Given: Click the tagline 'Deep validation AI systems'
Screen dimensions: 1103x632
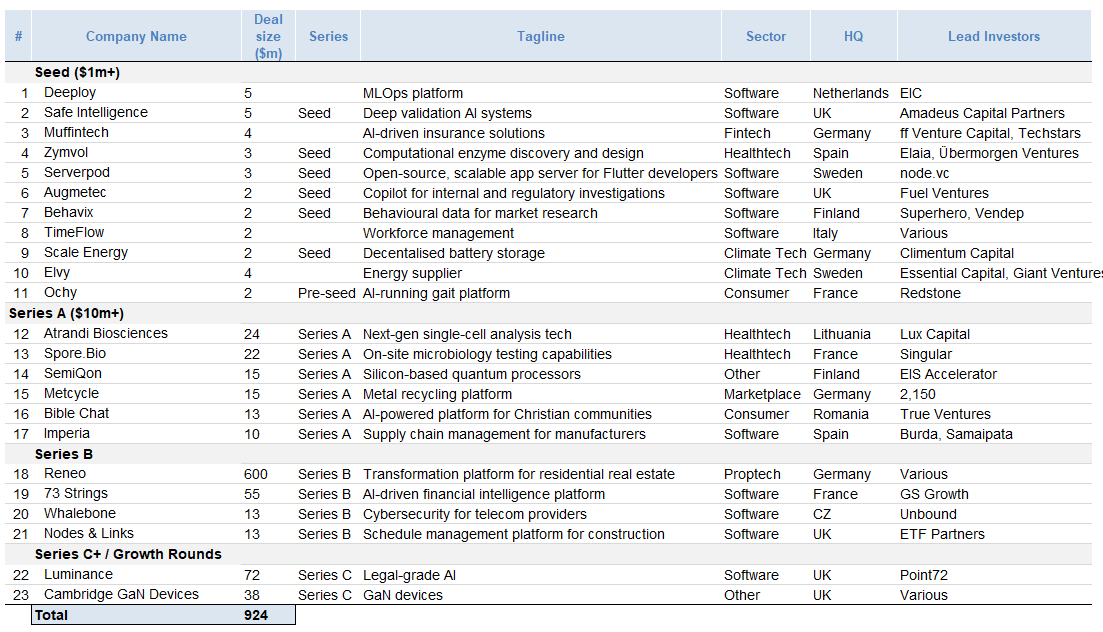Looking at the screenshot, I should coord(447,113).
